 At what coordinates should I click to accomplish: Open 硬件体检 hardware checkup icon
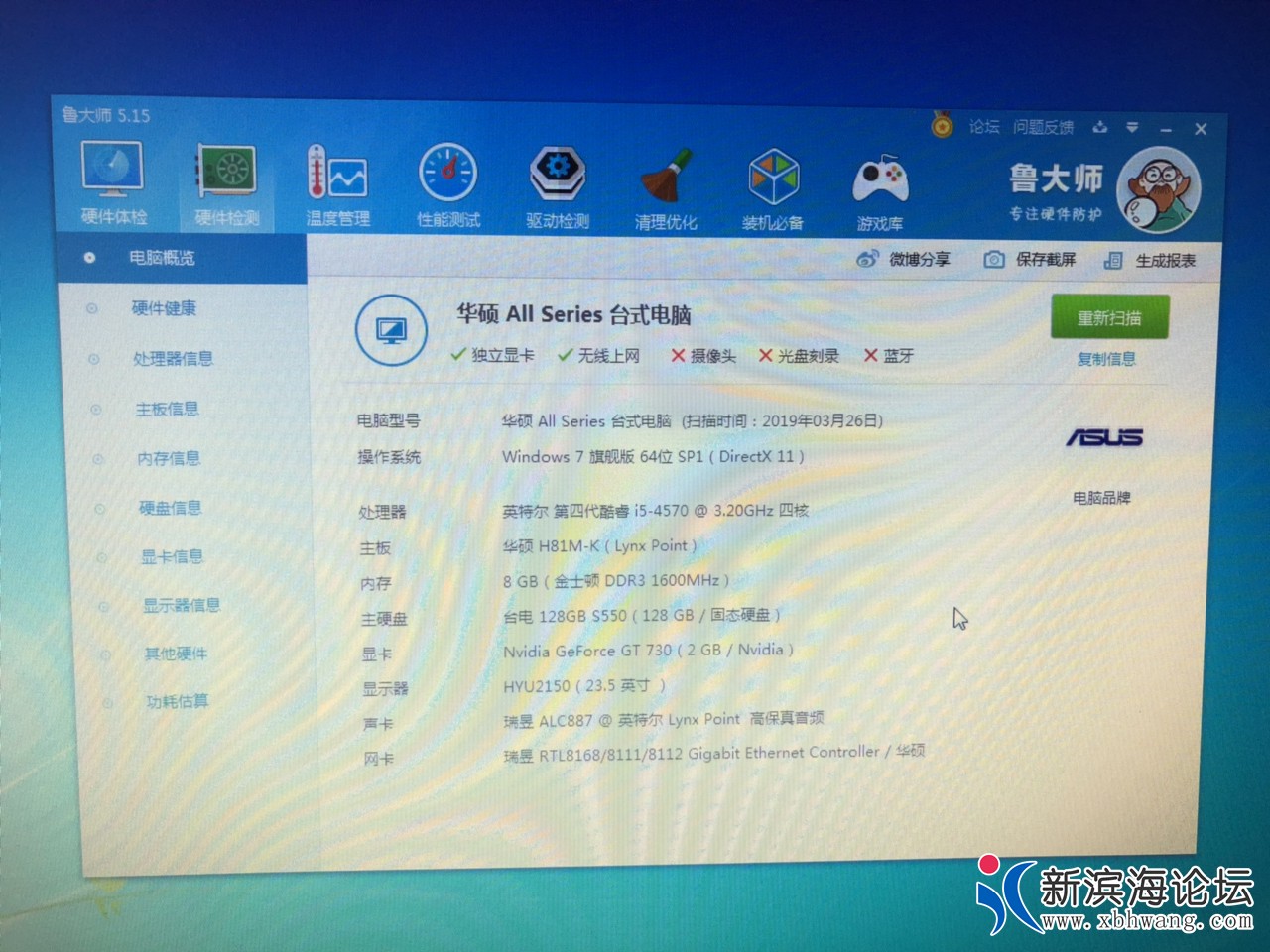[x=112, y=180]
